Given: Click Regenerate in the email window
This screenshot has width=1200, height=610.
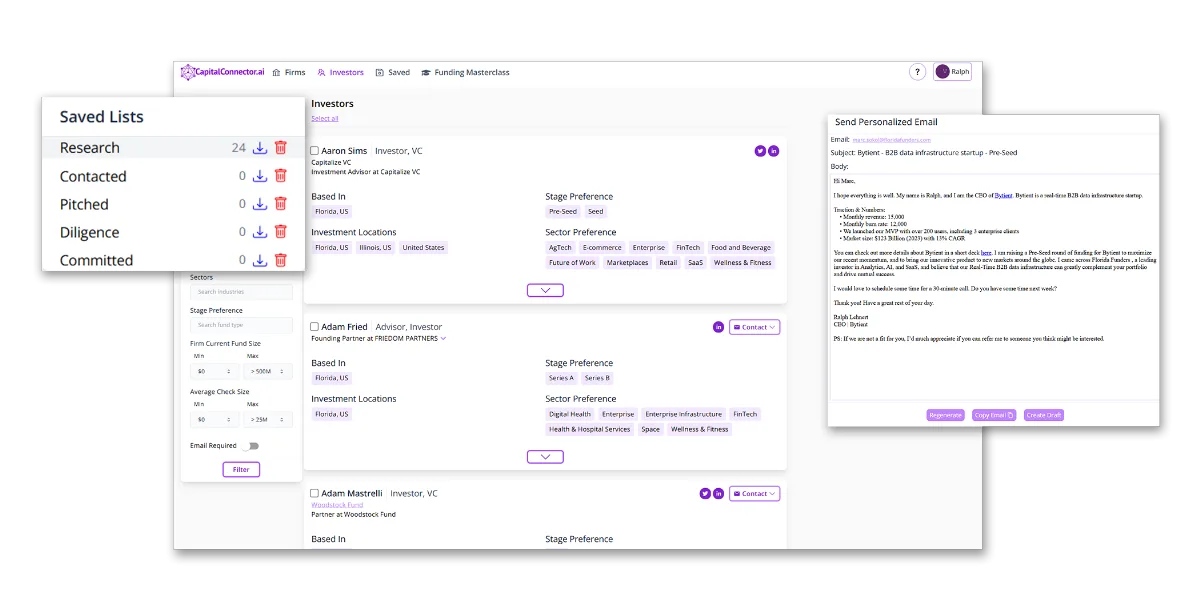Looking at the screenshot, I should [946, 415].
